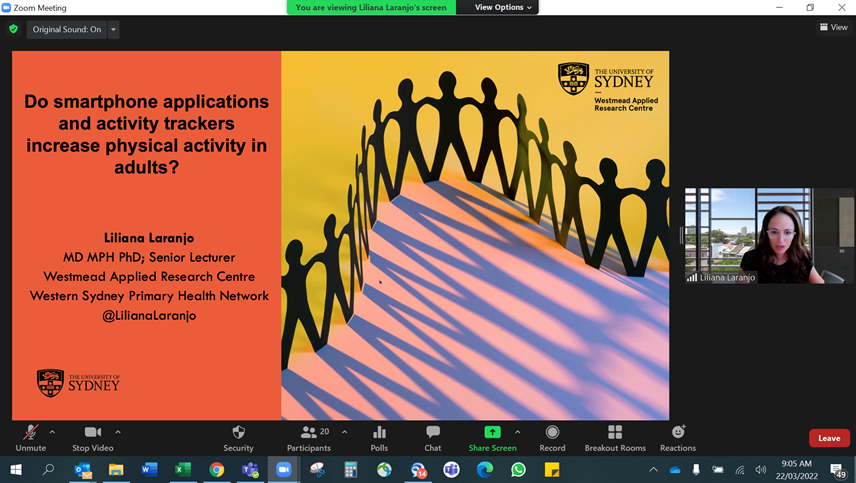The height and width of the screenshot is (483, 856).
Task: Click the drag handle beside video panel
Action: click(681, 236)
